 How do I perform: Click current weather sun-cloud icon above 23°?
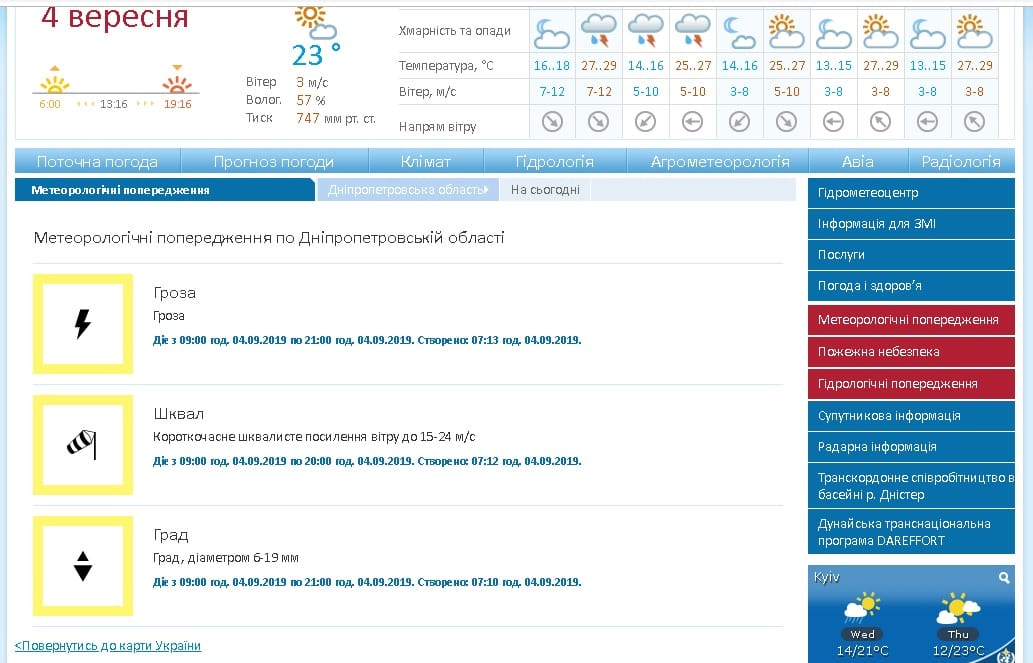tap(315, 22)
